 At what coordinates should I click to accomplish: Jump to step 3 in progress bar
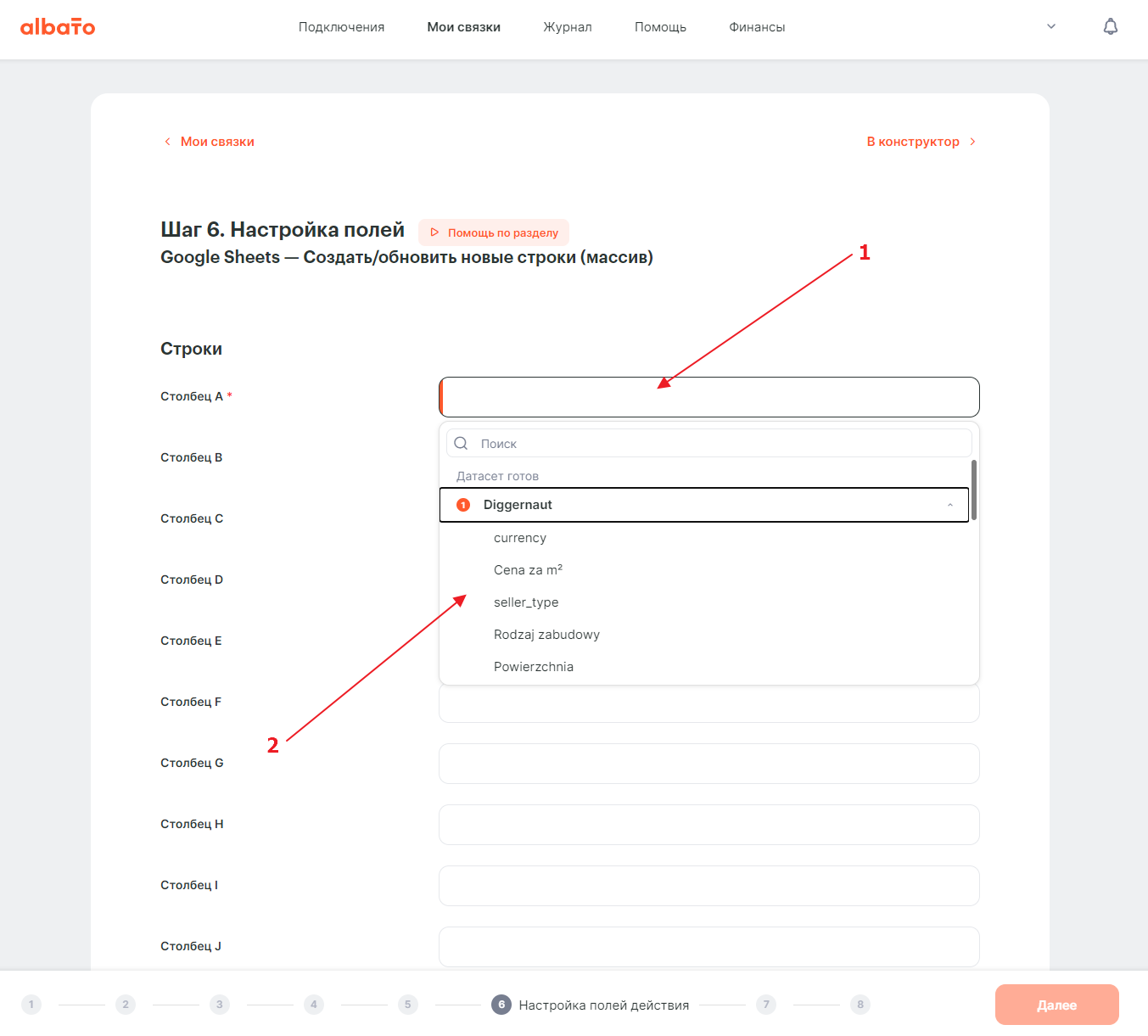(x=220, y=1005)
